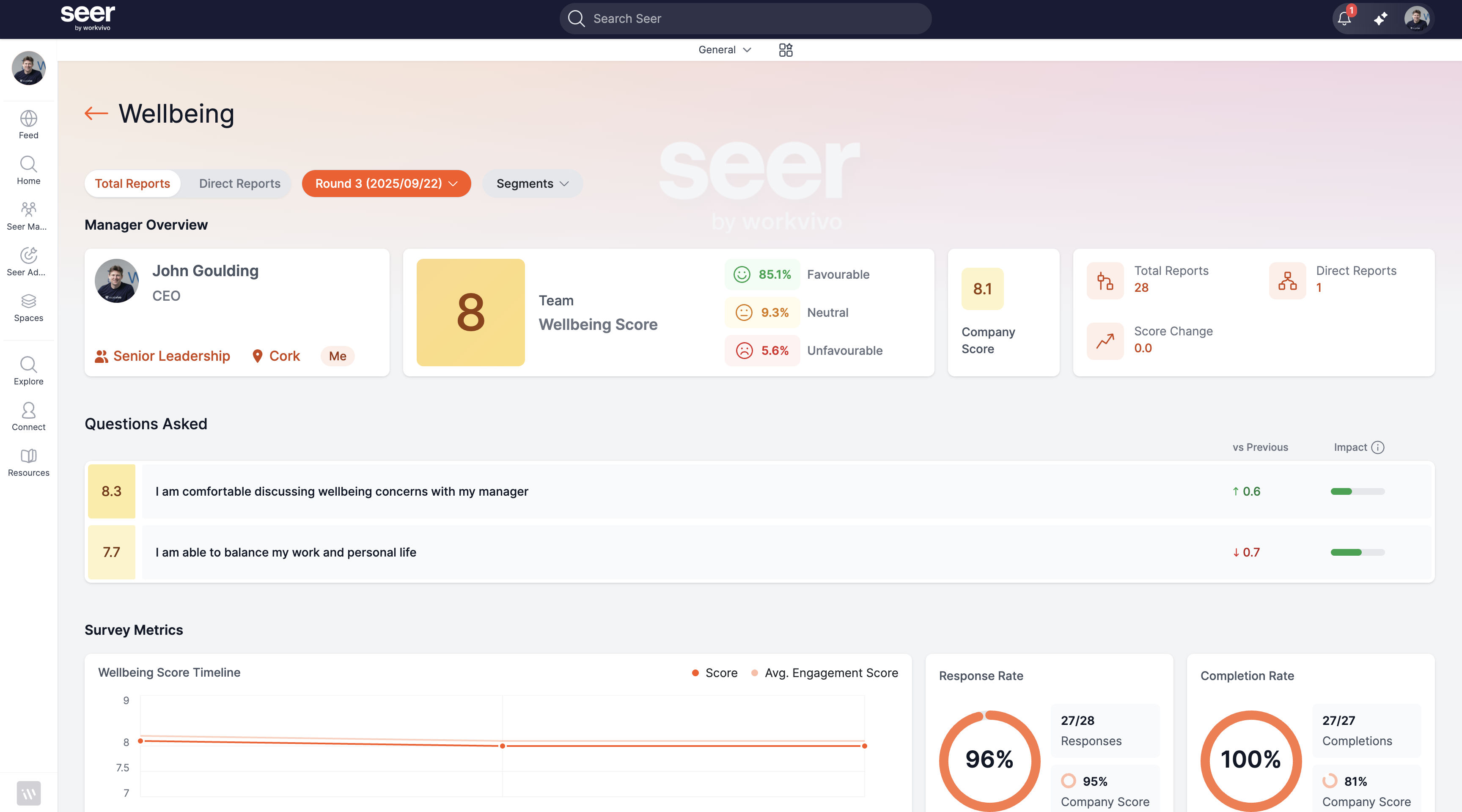
Task: Open Connect in the sidebar
Action: (x=28, y=417)
